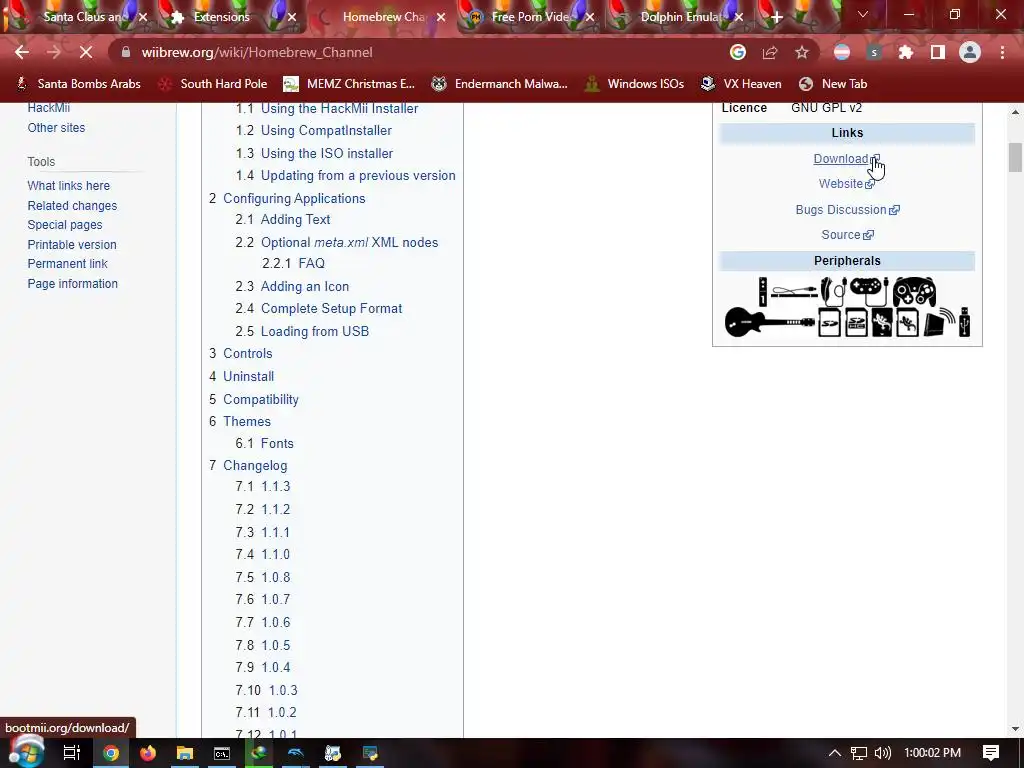1024x768 pixels.
Task: Click the white Gecko card icon
Action: click(x=907, y=323)
